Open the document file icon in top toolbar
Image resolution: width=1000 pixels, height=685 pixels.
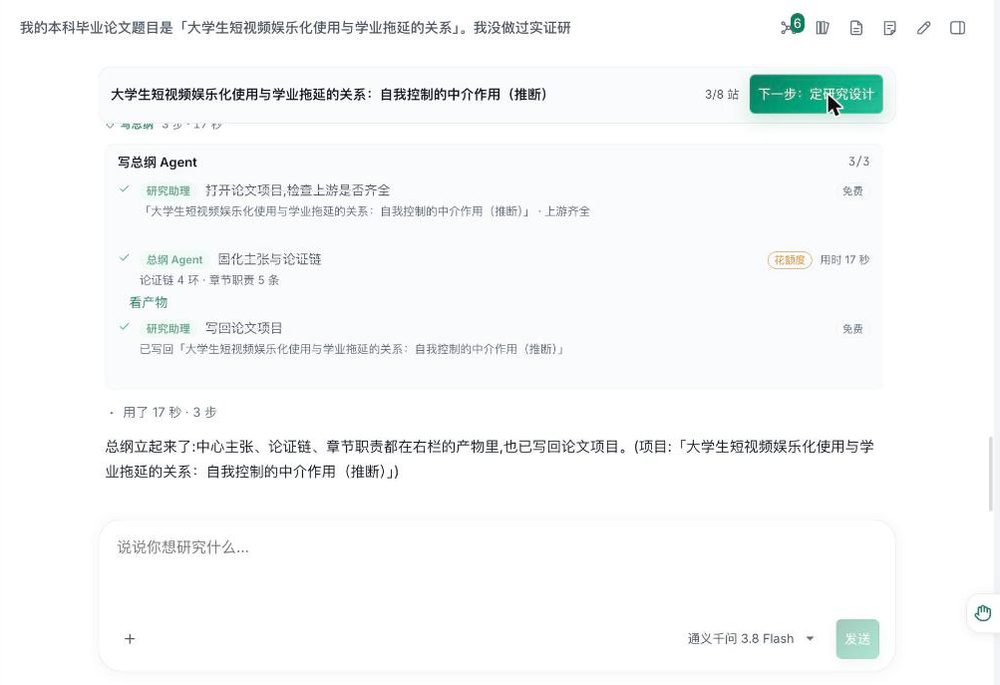857,27
